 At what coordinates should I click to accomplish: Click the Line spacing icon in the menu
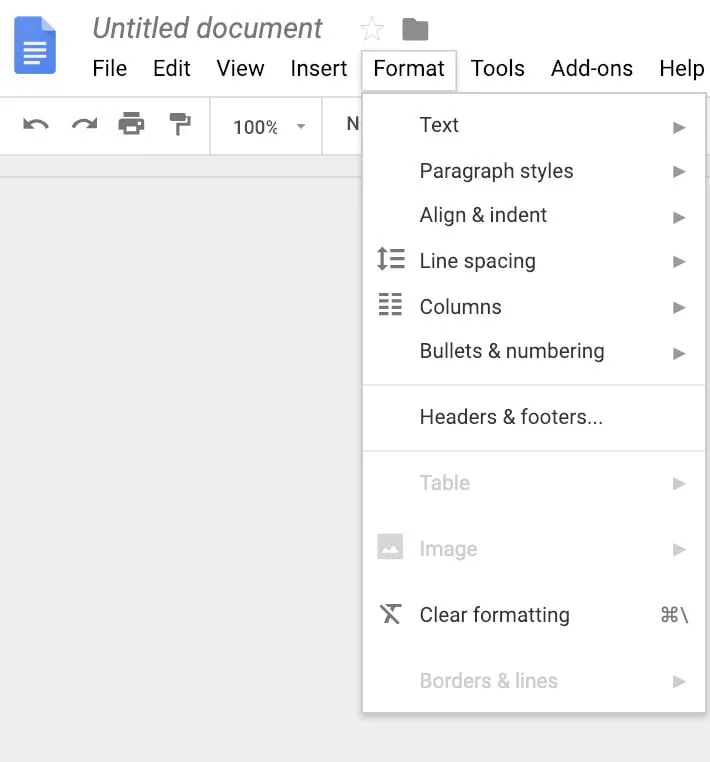[391, 259]
